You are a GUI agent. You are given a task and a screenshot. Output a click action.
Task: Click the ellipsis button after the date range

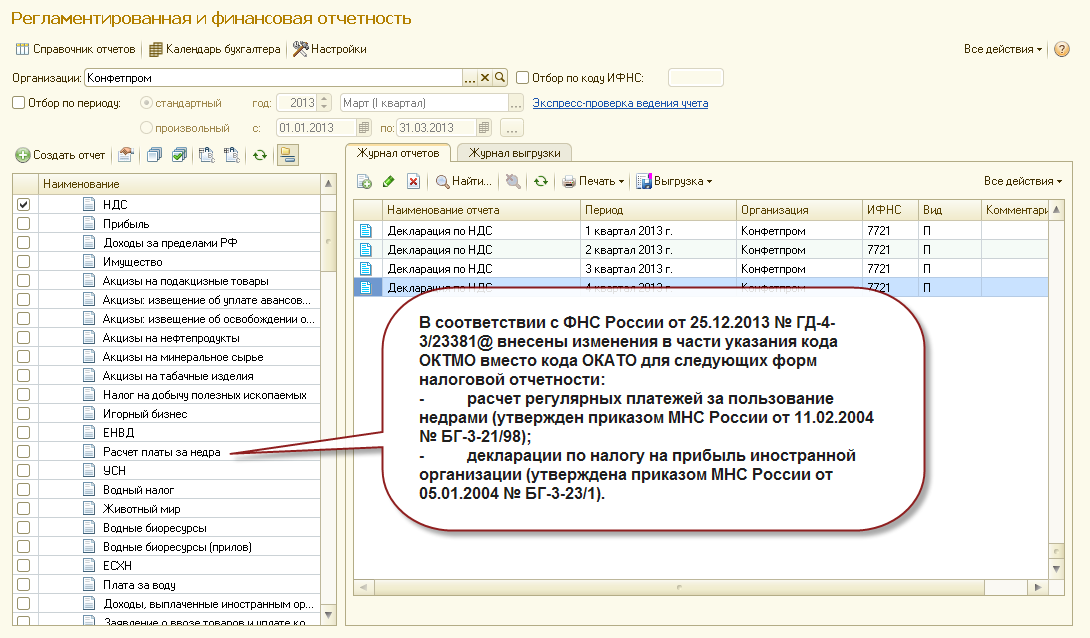click(x=512, y=128)
